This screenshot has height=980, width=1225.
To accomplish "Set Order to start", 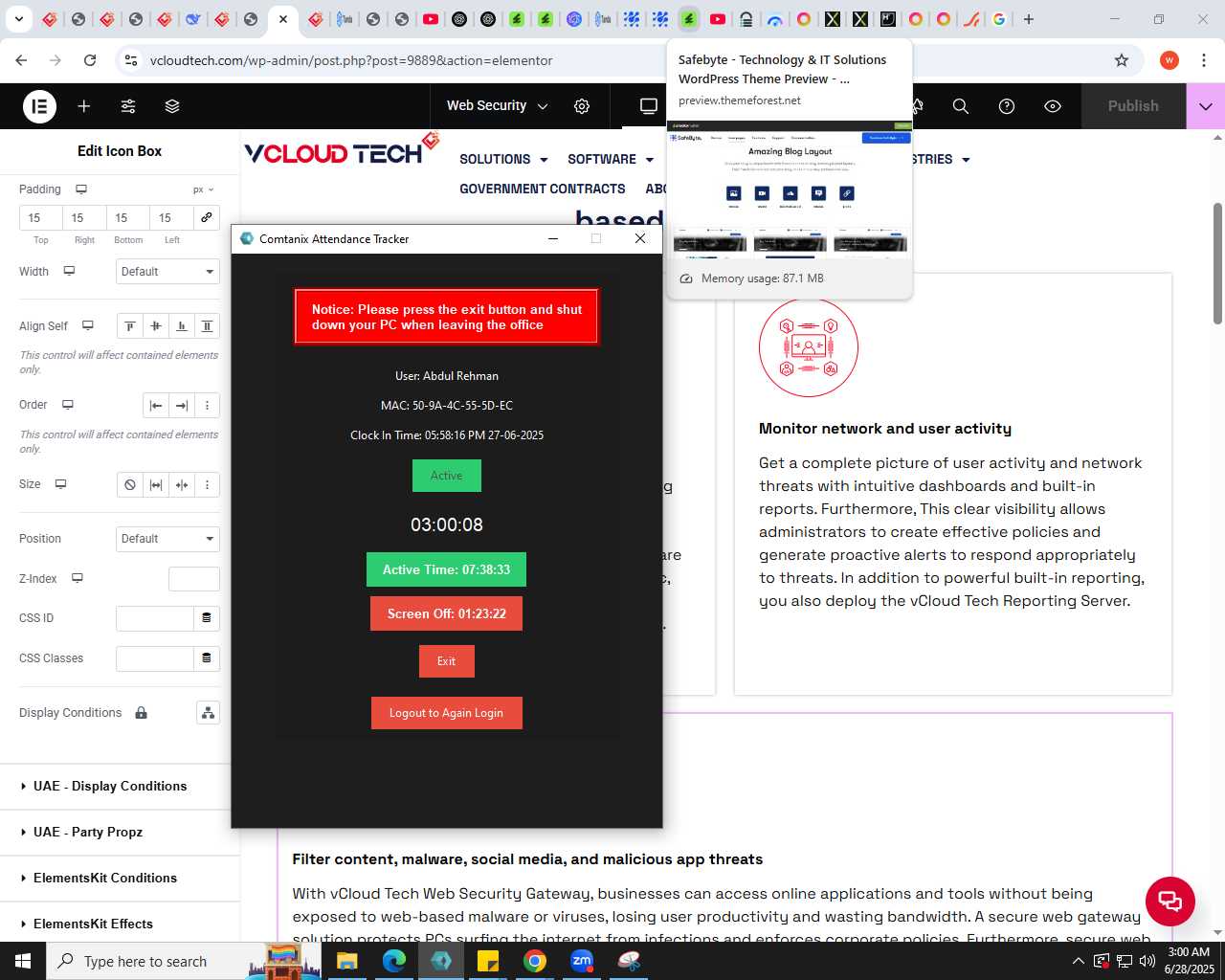I will point(156,406).
